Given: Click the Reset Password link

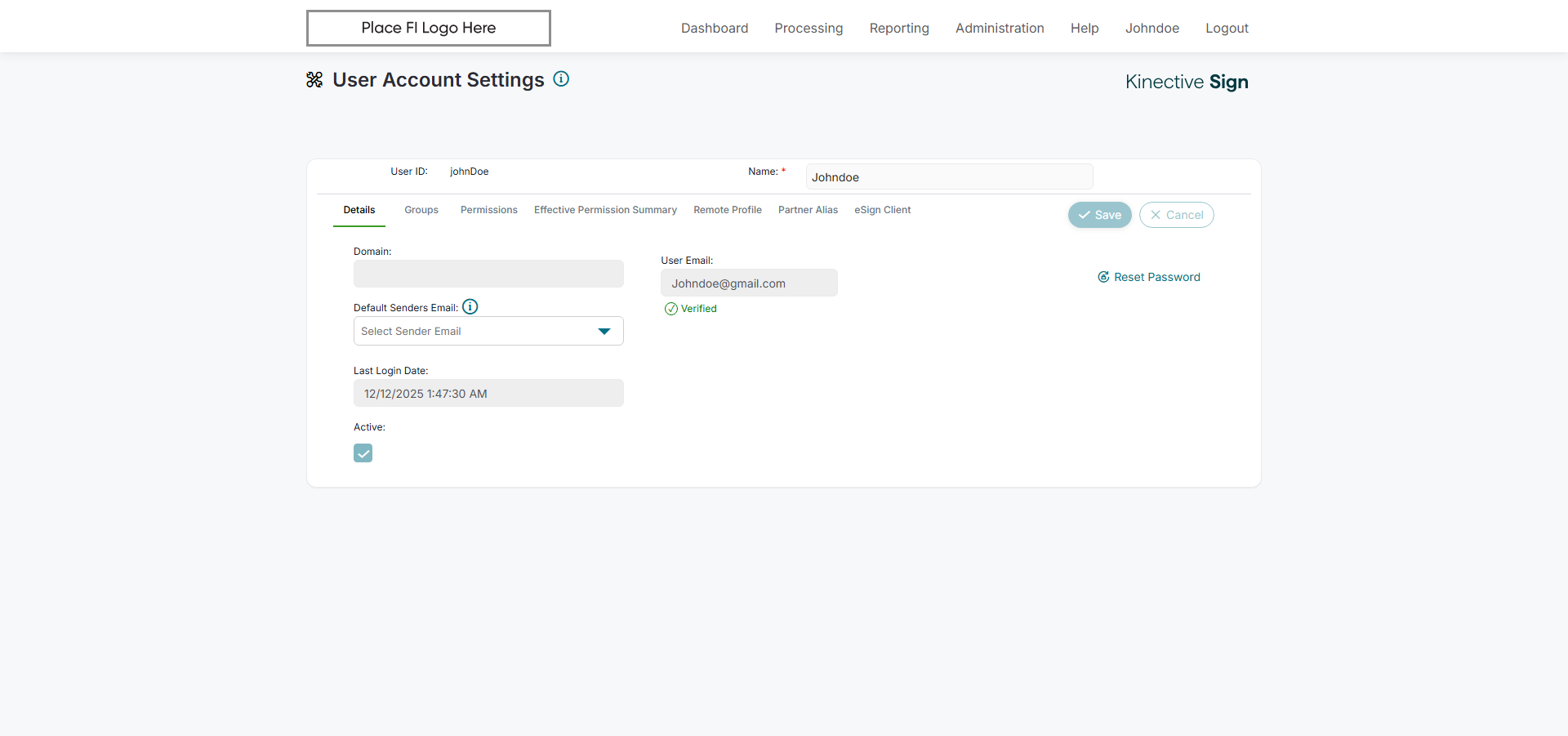Looking at the screenshot, I should pos(1149,277).
